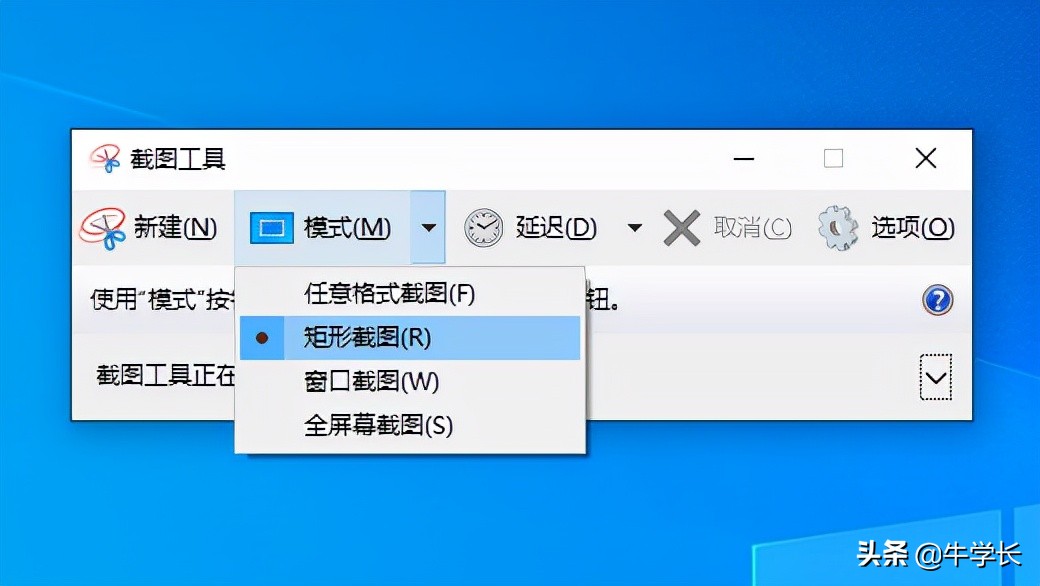Open the dropdown arrow next to 模式

[428, 227]
